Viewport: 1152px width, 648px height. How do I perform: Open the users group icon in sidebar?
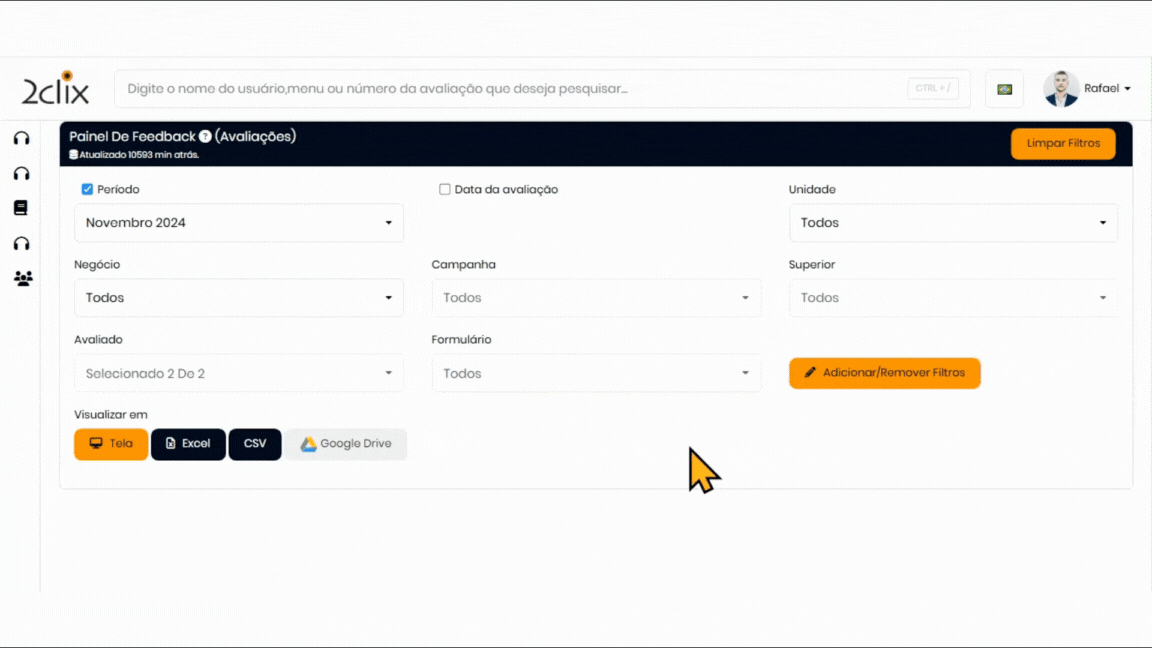pos(23,279)
